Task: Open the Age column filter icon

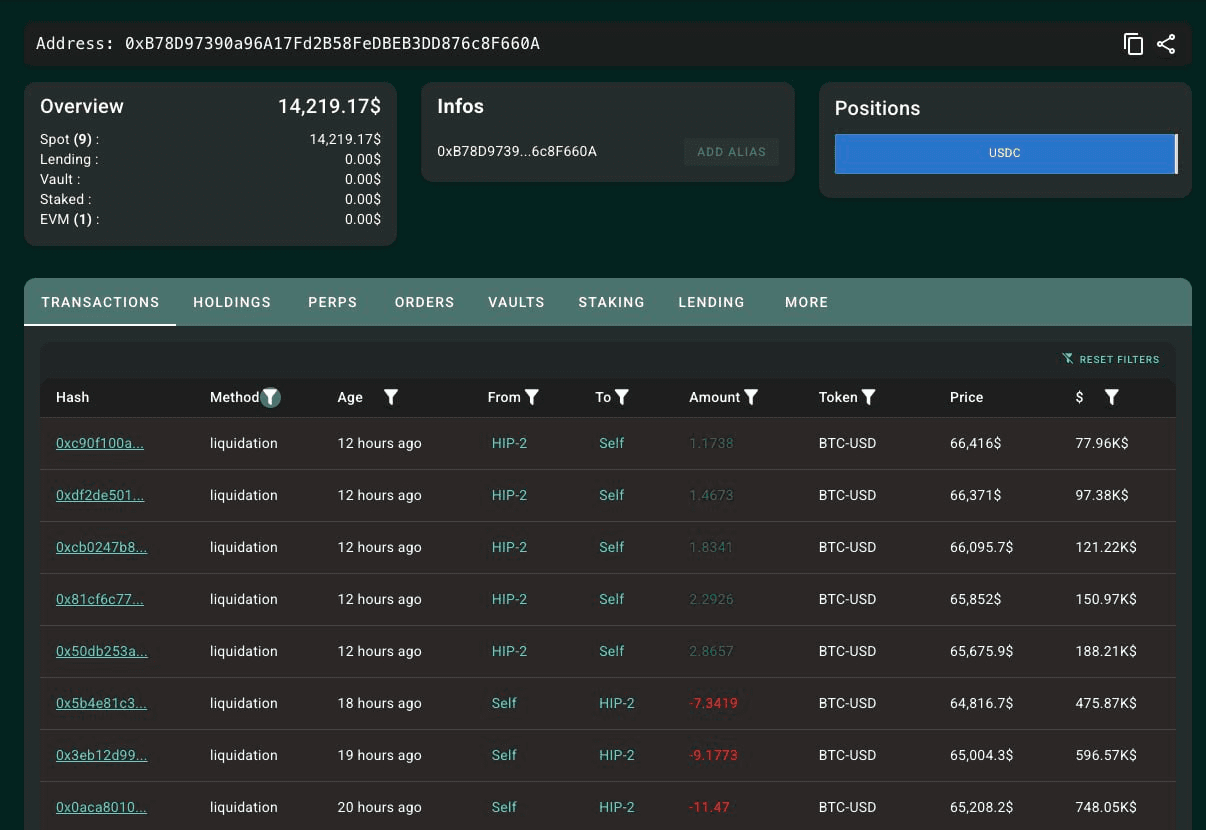Action: coord(391,397)
